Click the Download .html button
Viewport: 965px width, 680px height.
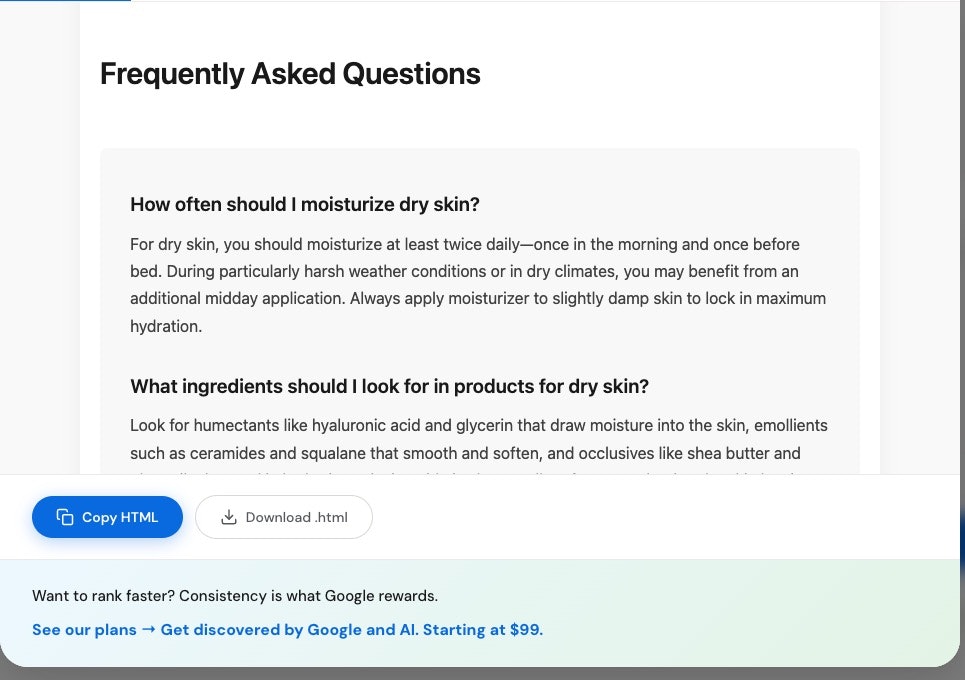point(284,517)
